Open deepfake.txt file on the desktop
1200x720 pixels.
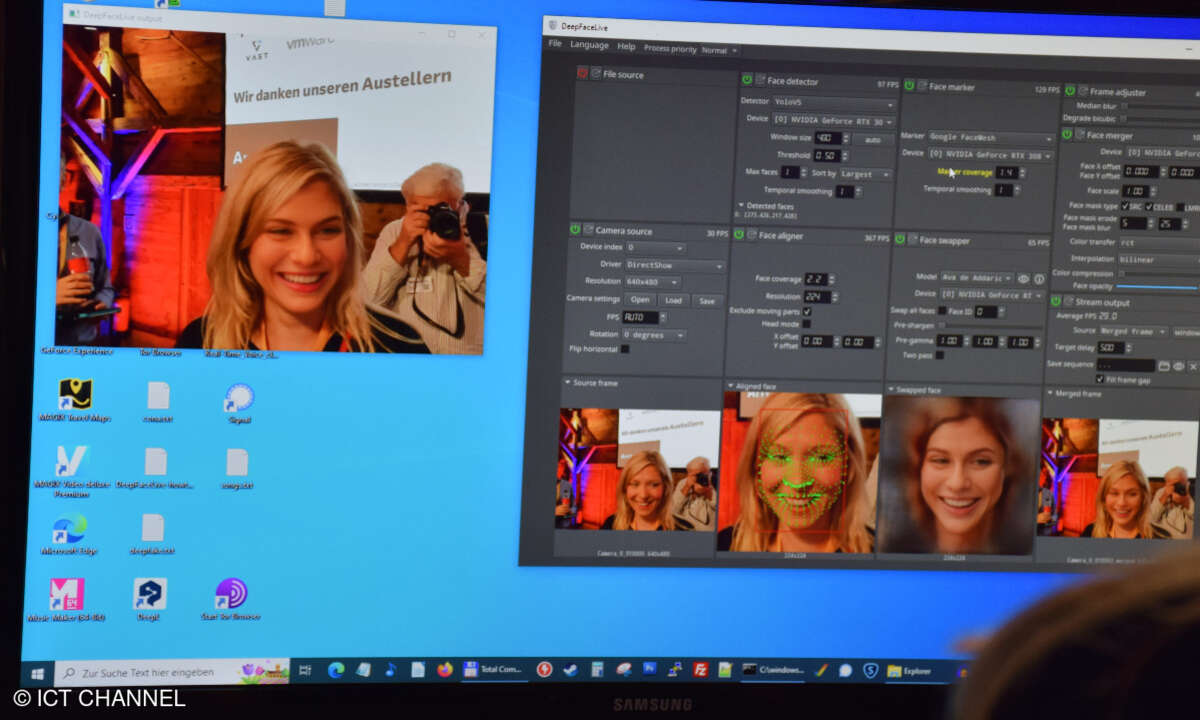pyautogui.click(x=152, y=534)
